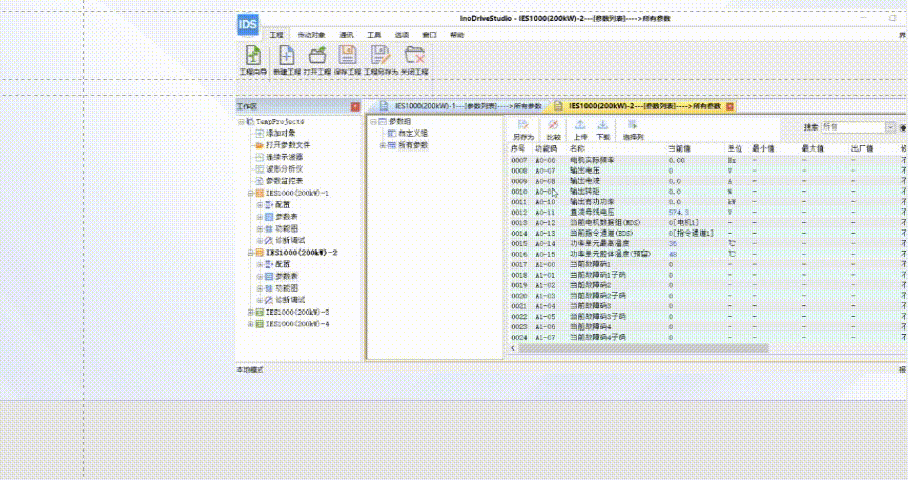Viewport: 908px width, 480px height.
Task: Click the scrollbar left arrow below the table
Action: 512,349
